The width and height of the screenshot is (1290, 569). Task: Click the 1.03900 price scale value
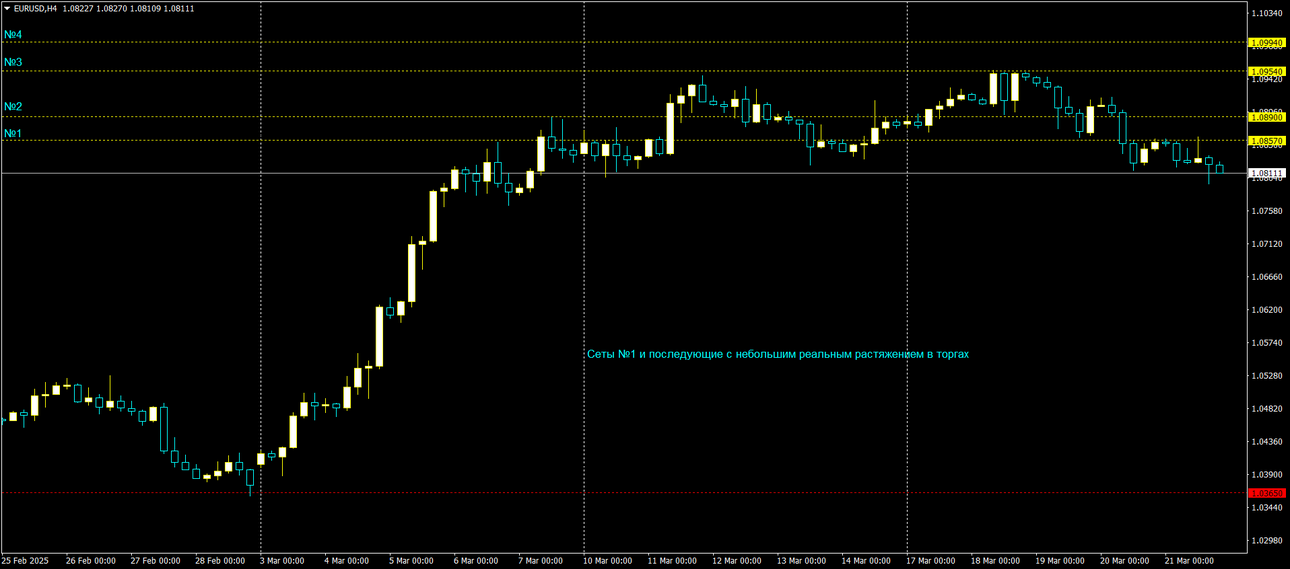click(x=1268, y=475)
